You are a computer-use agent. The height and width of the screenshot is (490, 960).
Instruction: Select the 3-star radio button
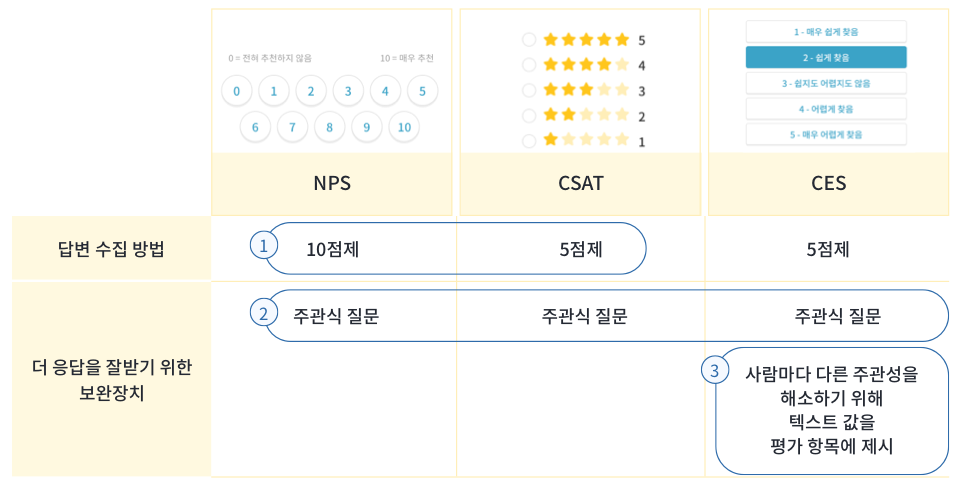tap(529, 91)
